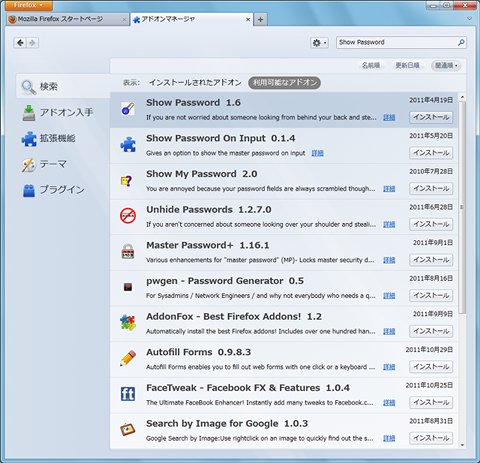The image size is (480, 463).
Task: Install Master Password+ 1.16.1
Action: [431, 260]
